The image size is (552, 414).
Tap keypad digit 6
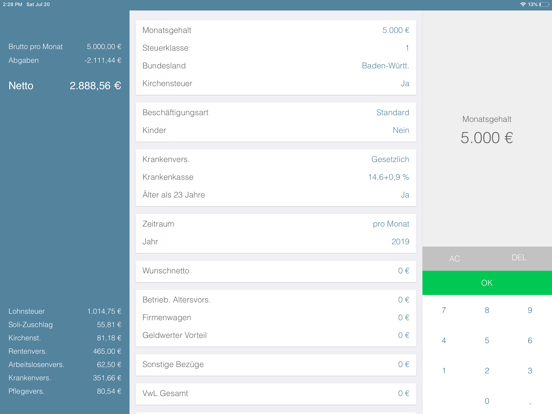click(530, 341)
